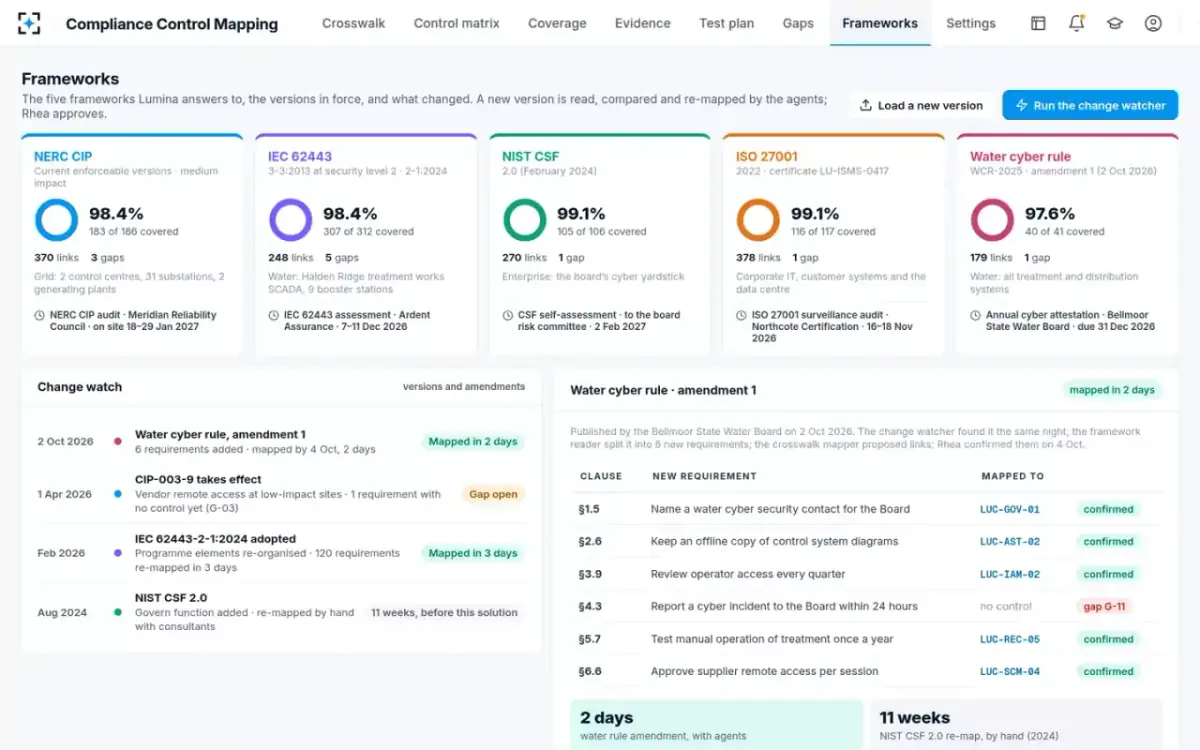1200x750 pixels.
Task: Open the user account profile icon
Action: pyautogui.click(x=1153, y=23)
